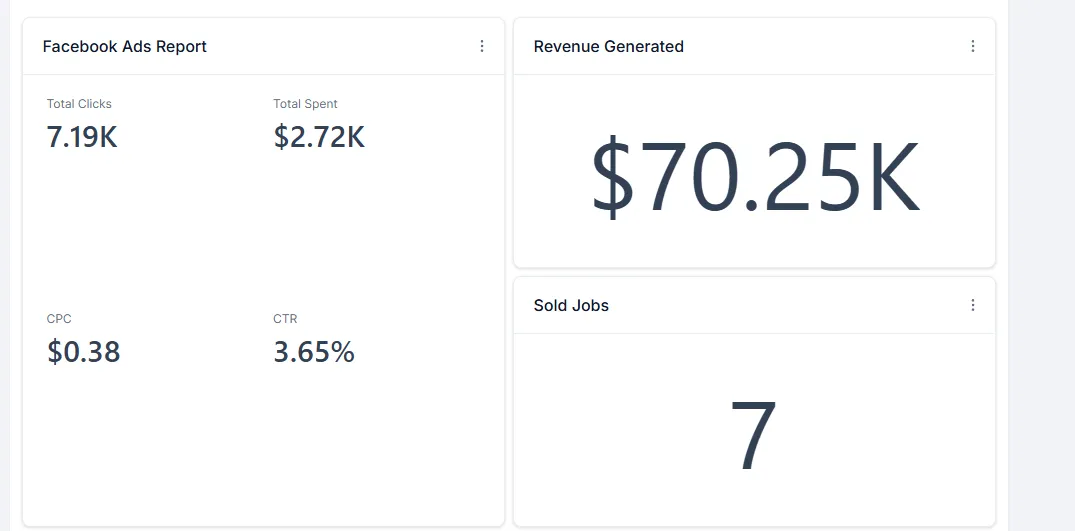This screenshot has width=1075, height=531.
Task: Click the sold jobs count of 7
Action: (753, 437)
